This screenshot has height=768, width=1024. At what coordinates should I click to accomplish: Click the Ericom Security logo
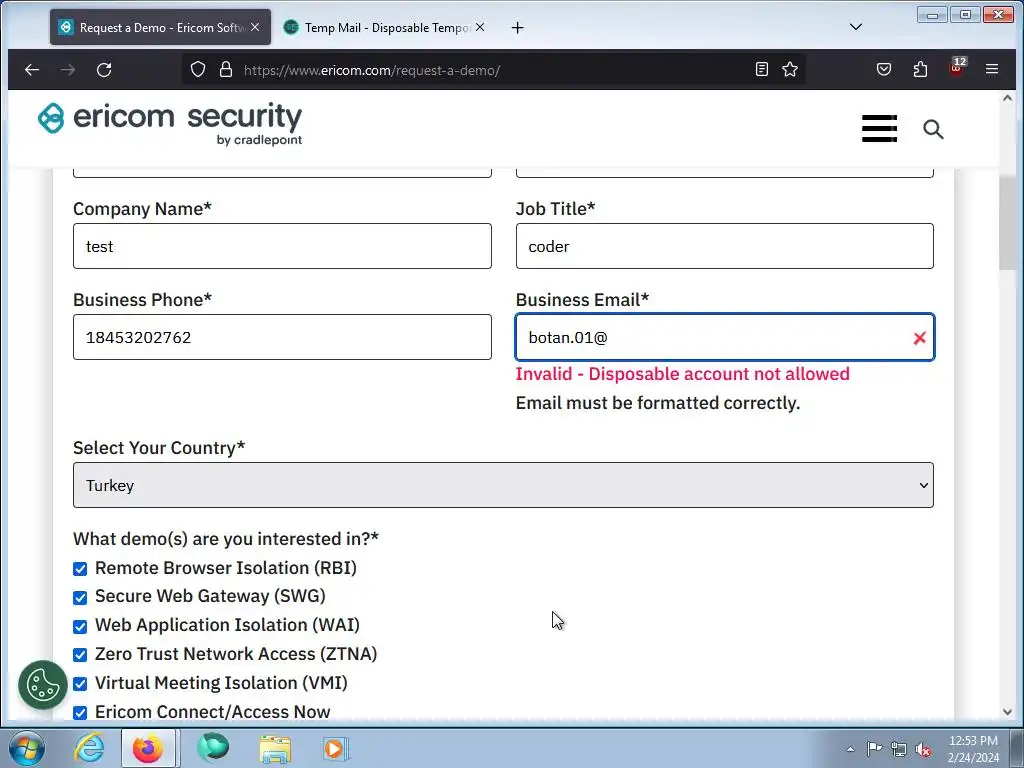coord(170,123)
